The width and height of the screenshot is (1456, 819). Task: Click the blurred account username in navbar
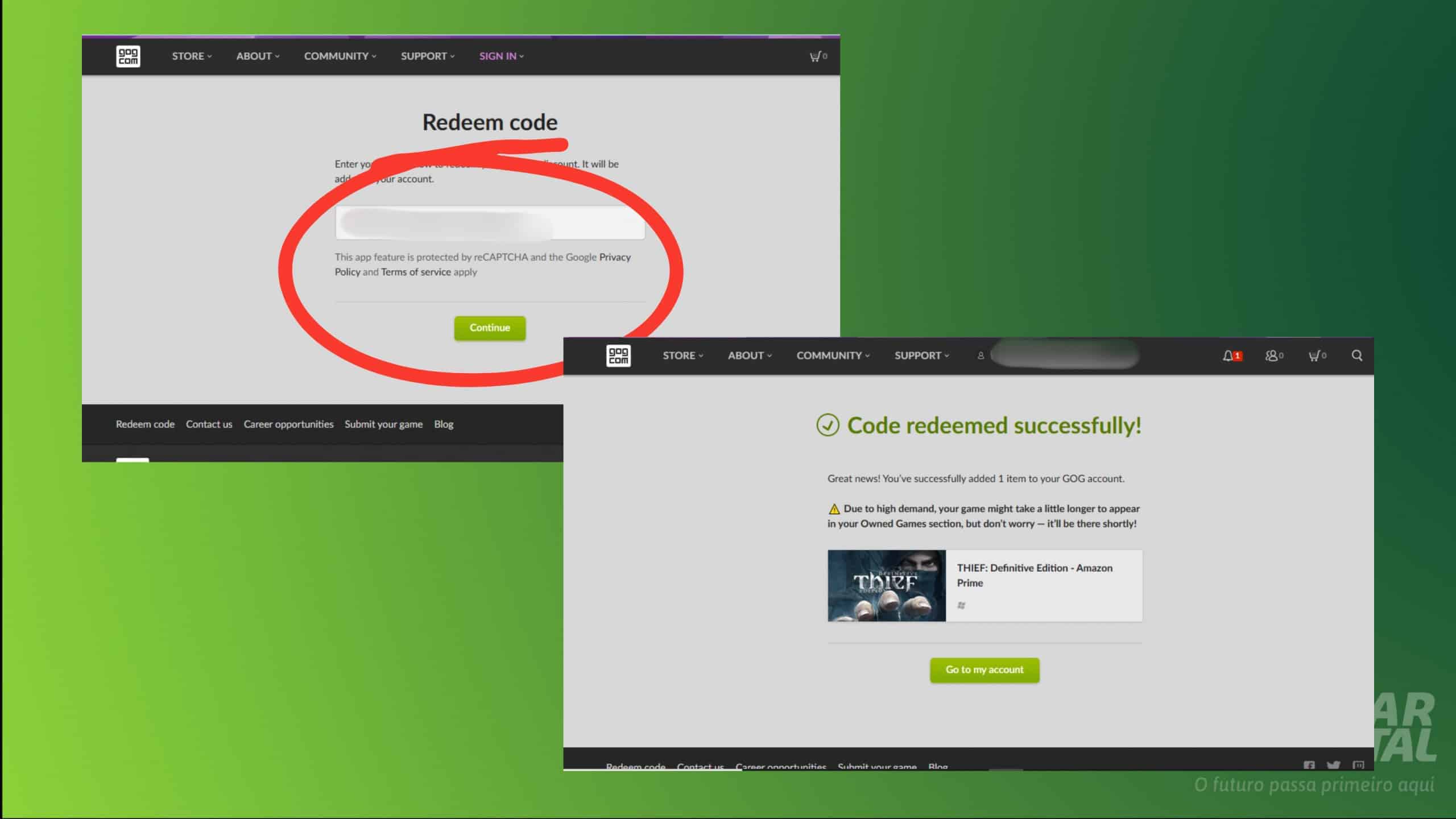(x=1065, y=355)
